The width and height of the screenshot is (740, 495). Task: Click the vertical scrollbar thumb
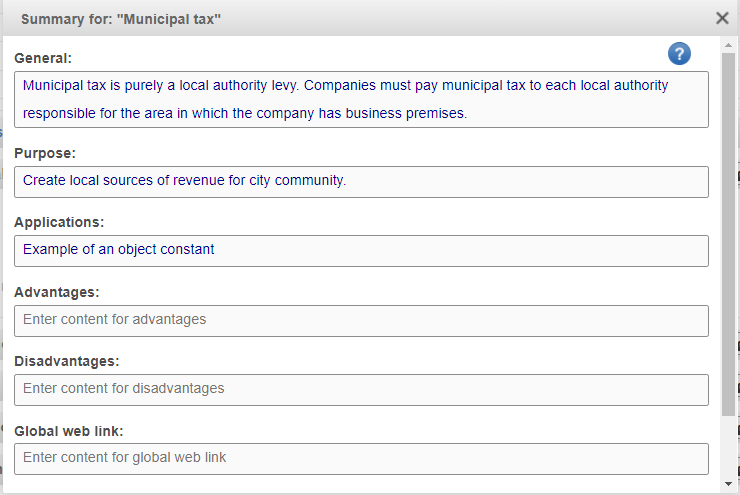click(728, 230)
